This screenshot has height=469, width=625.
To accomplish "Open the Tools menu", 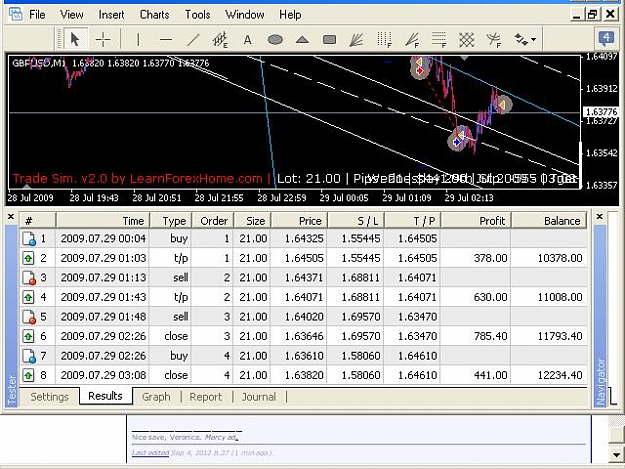I will [x=197, y=15].
